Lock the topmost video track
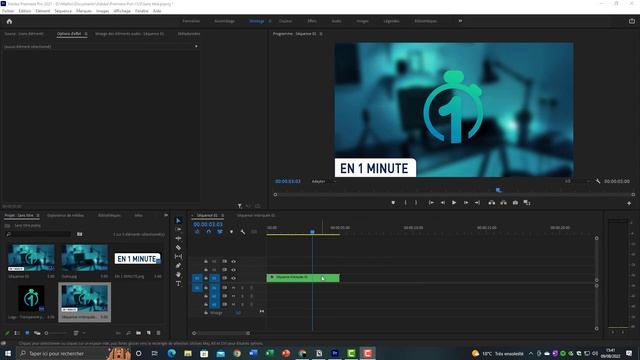 coord(206,261)
